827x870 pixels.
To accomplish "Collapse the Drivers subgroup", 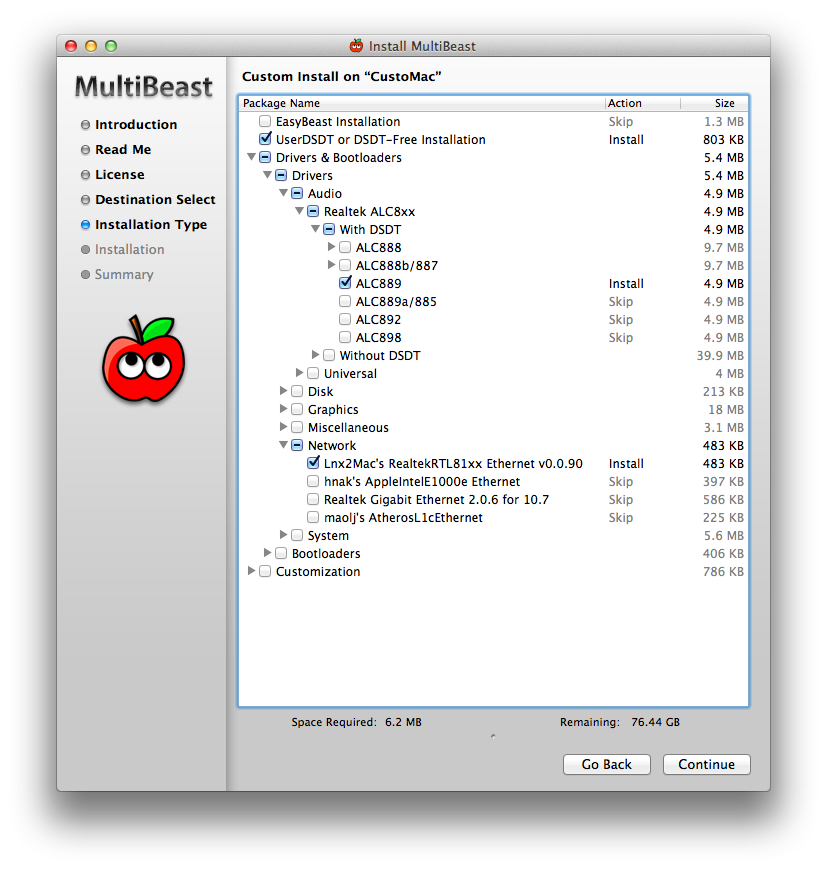I will 267,175.
